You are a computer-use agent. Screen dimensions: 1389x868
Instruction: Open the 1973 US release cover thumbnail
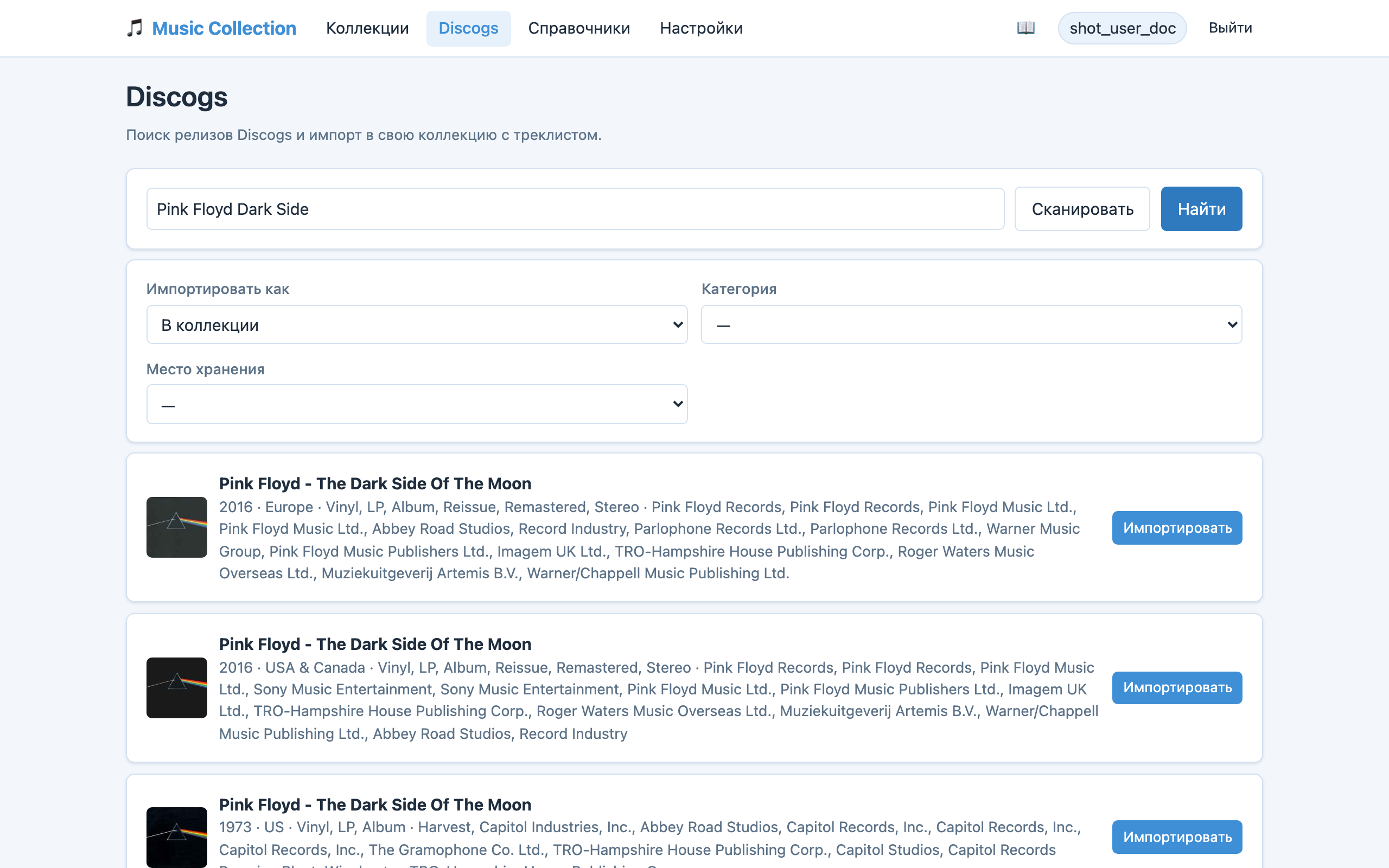coord(177,838)
